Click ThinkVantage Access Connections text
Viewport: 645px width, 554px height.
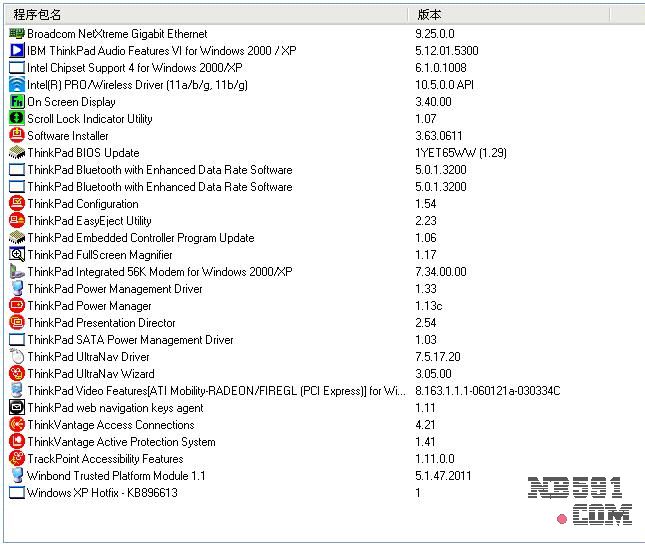click(x=111, y=425)
